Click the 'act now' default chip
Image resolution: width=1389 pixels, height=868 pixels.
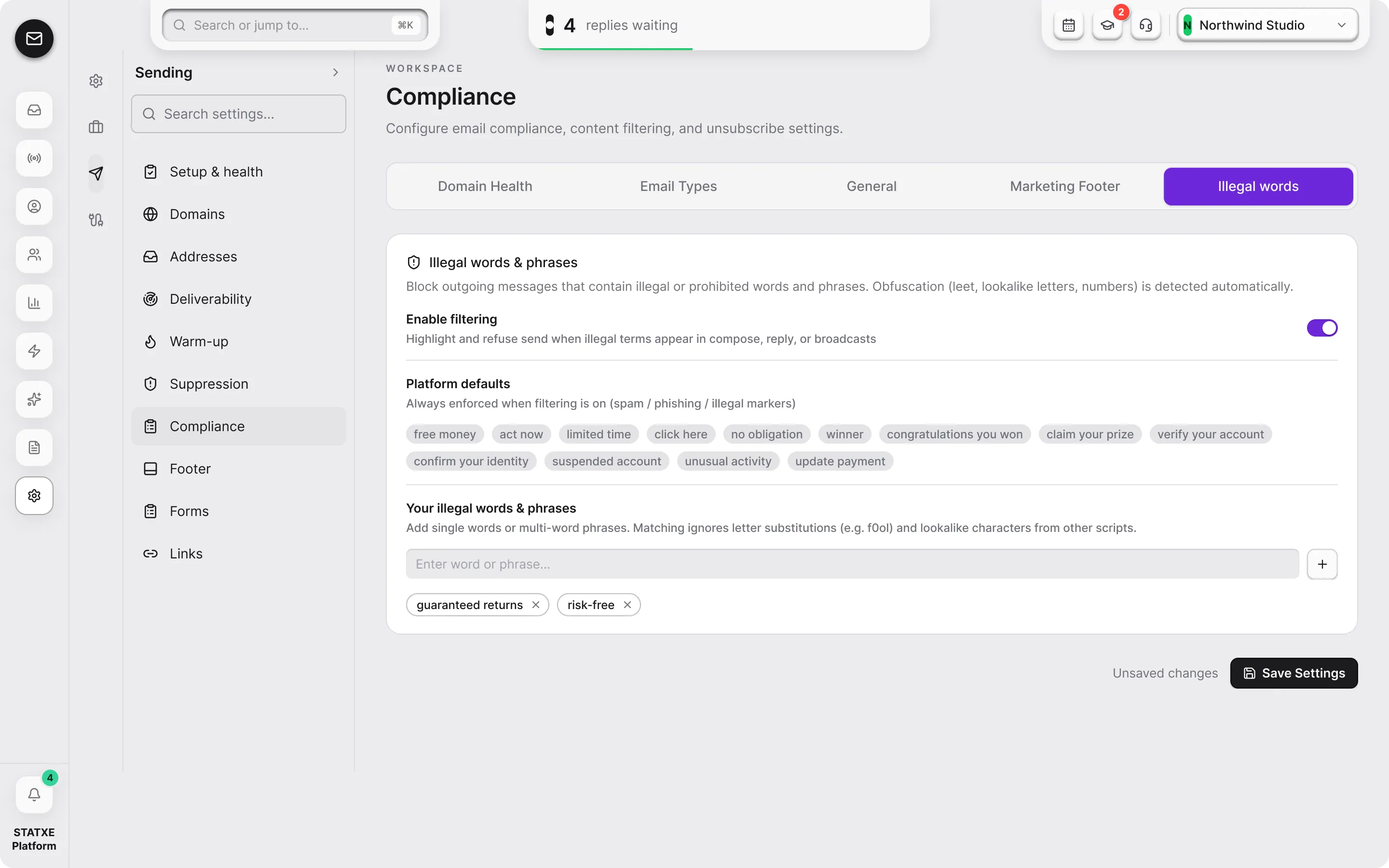520,434
